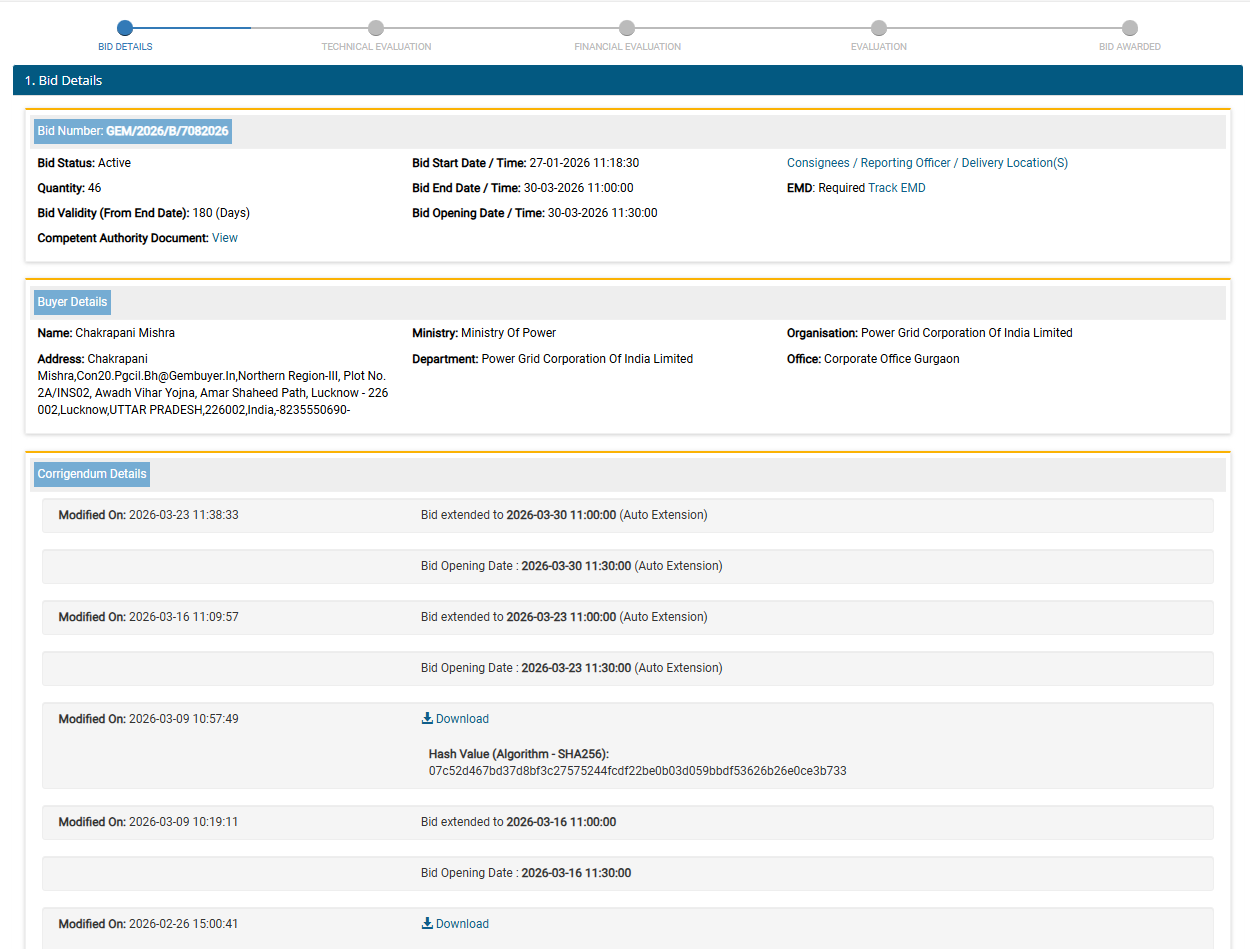The width and height of the screenshot is (1250, 949).
Task: Open the Financial Evaluation stage label
Action: [x=627, y=47]
